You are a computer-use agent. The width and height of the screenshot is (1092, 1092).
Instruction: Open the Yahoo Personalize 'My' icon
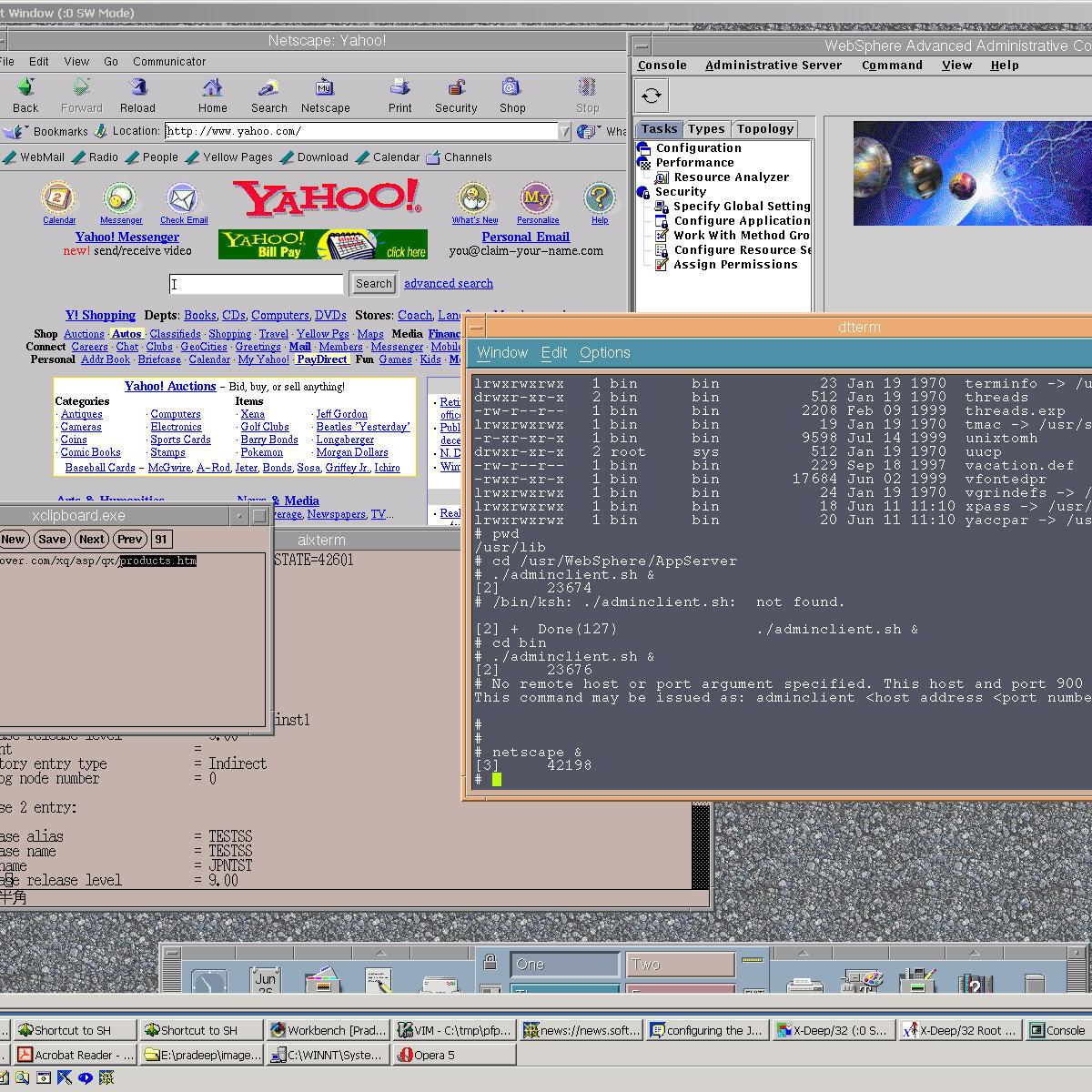click(537, 197)
